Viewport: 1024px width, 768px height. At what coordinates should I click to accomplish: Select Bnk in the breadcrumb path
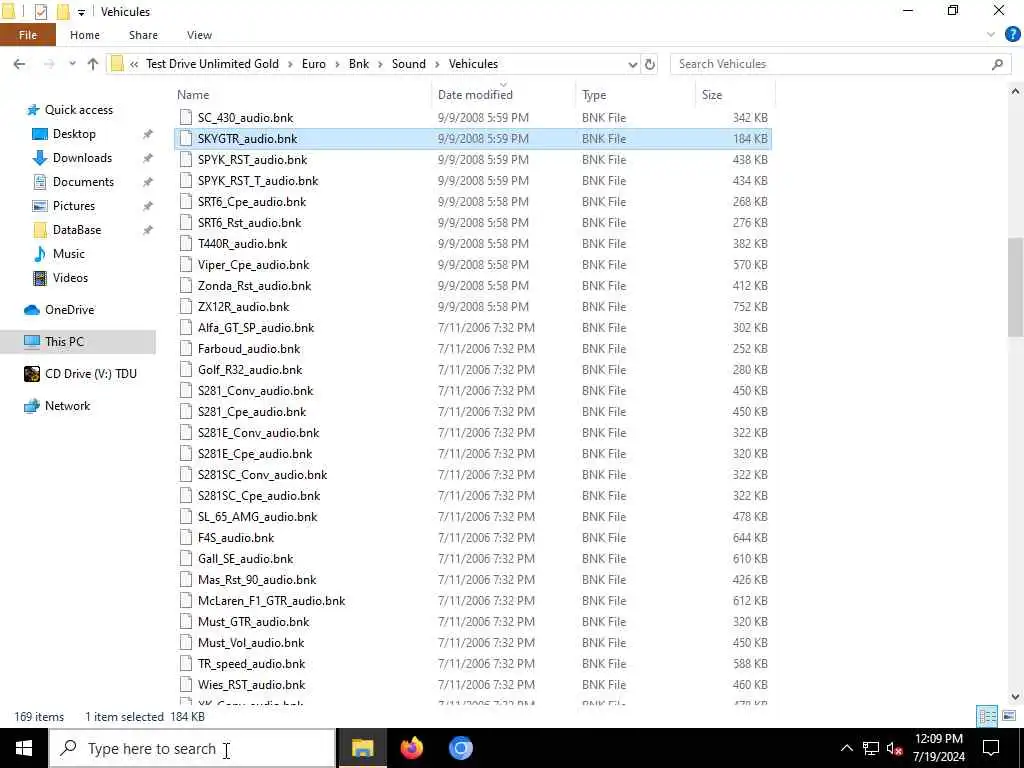359,64
